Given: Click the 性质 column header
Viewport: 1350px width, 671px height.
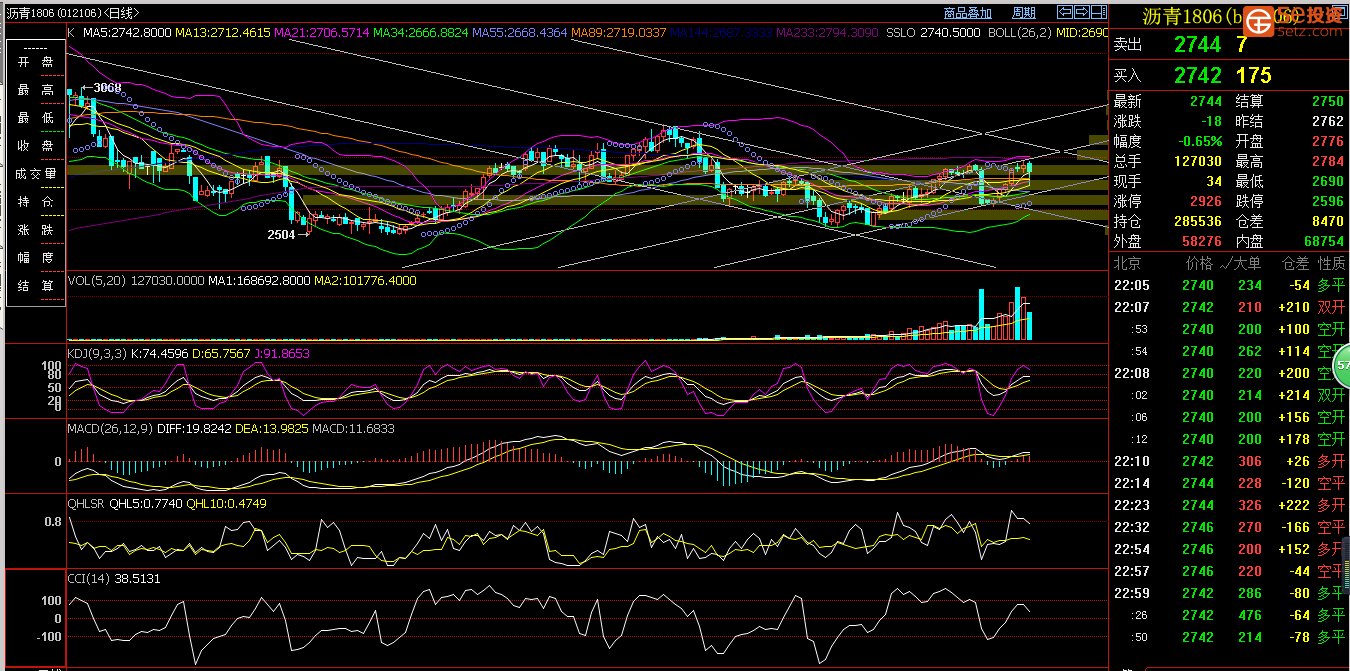Looking at the screenshot, I should pos(1331,264).
